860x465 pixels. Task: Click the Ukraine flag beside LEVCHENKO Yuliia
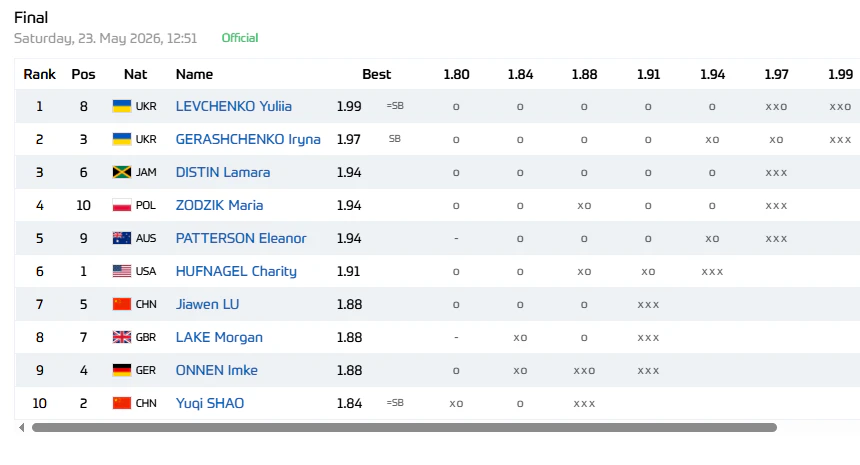click(x=122, y=106)
